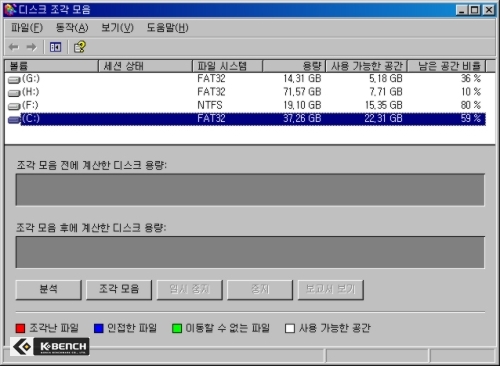Screen dimensions: 500x366
Task: Click the 분석 button
Action: (x=49, y=290)
